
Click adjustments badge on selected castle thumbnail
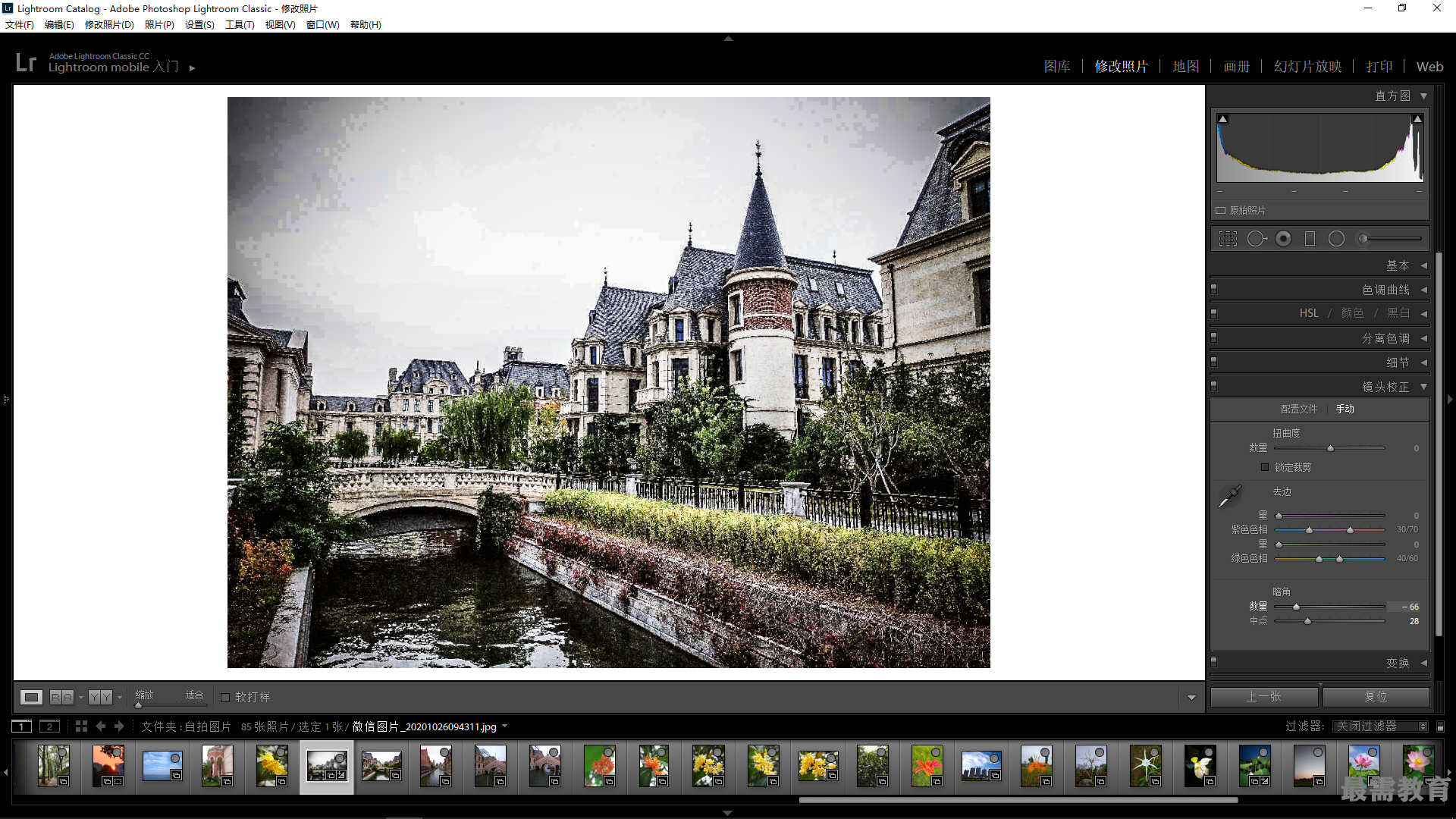click(x=342, y=775)
